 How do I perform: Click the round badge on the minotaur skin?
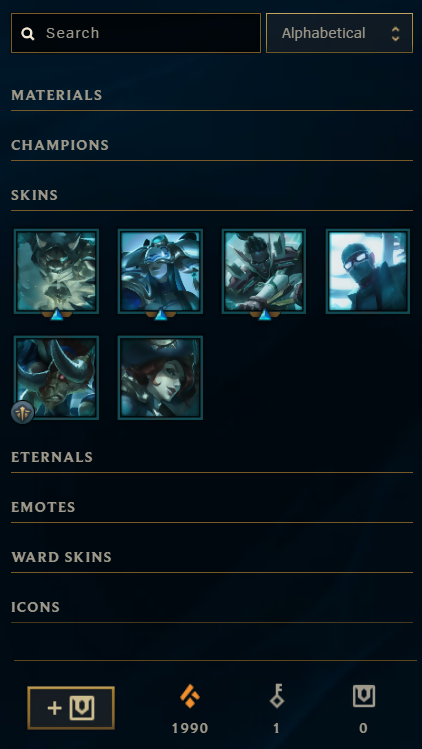pyautogui.click(x=22, y=412)
